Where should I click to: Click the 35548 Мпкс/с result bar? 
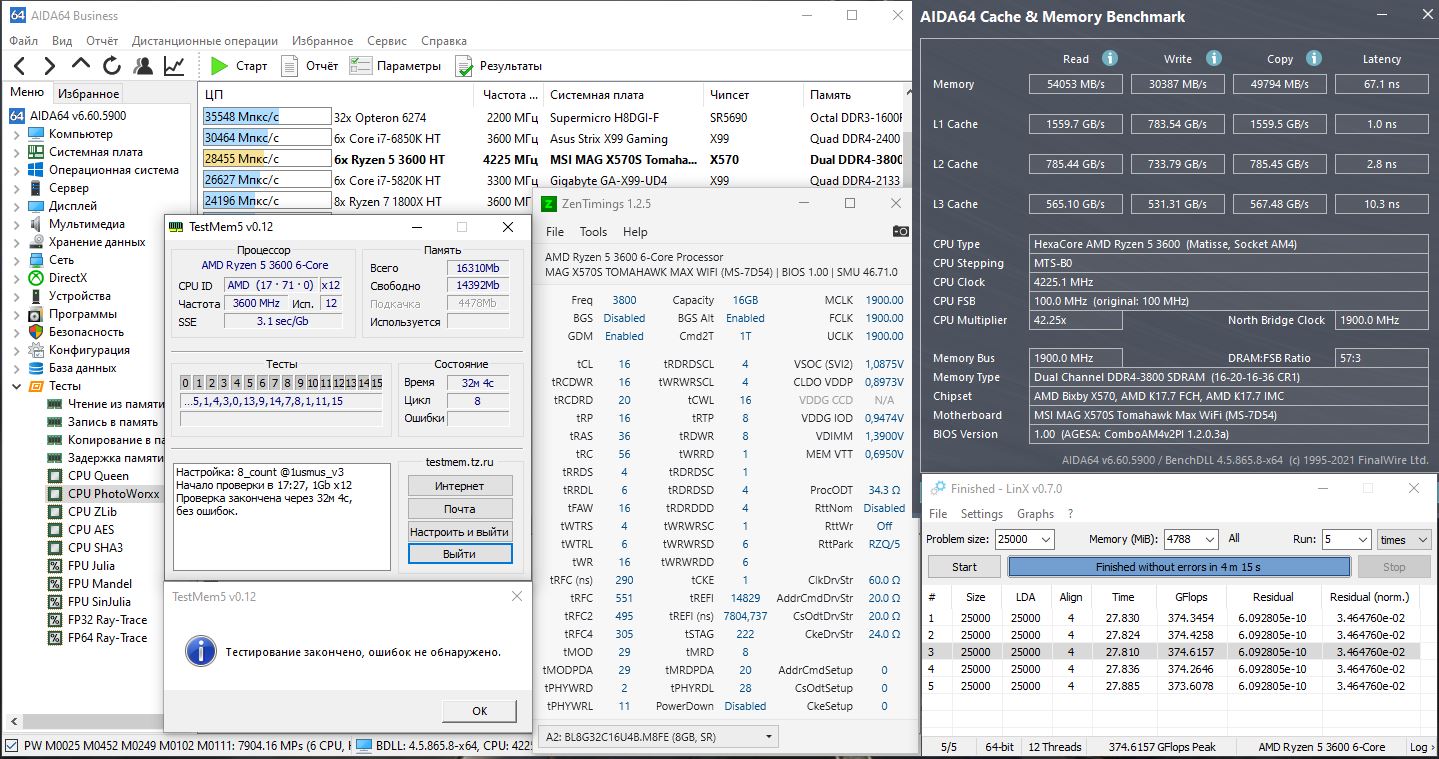pos(267,117)
